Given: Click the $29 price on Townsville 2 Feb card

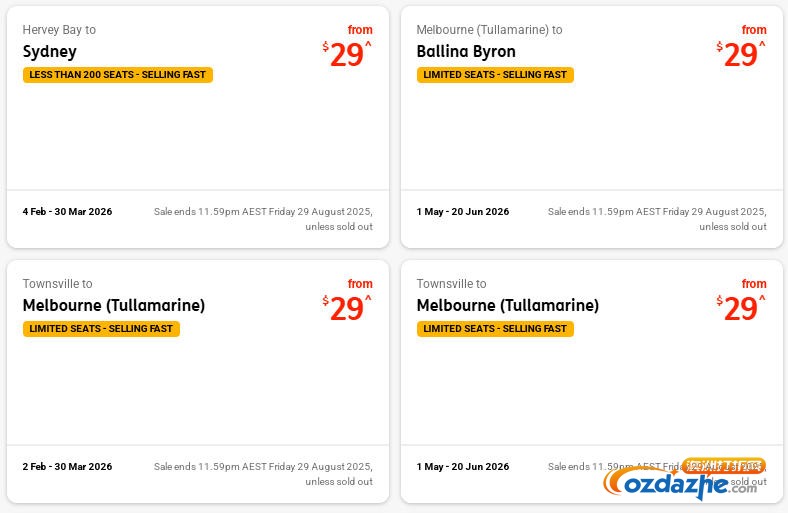Looking at the screenshot, I should [x=346, y=309].
